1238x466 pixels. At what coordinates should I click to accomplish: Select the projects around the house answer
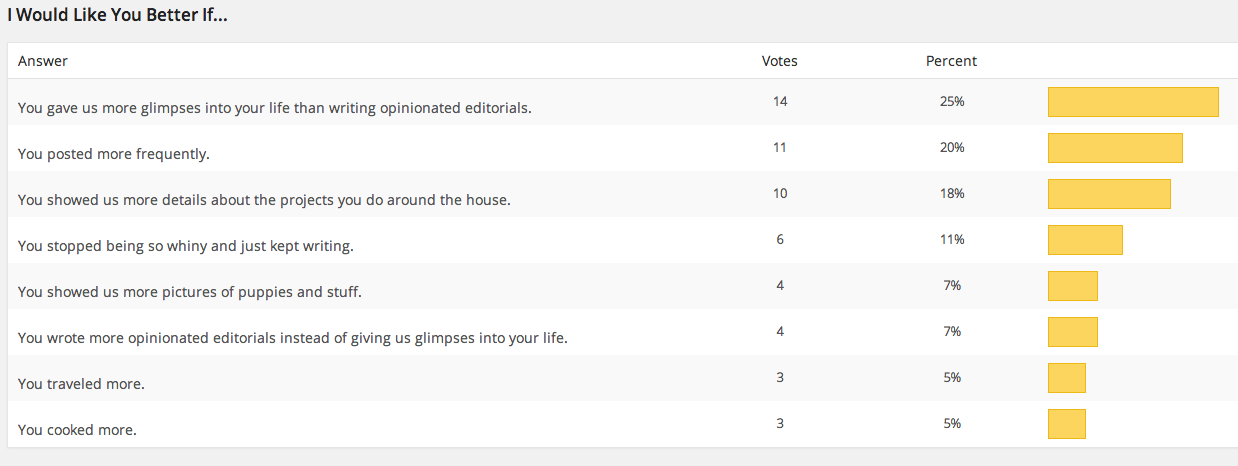pyautogui.click(x=264, y=200)
